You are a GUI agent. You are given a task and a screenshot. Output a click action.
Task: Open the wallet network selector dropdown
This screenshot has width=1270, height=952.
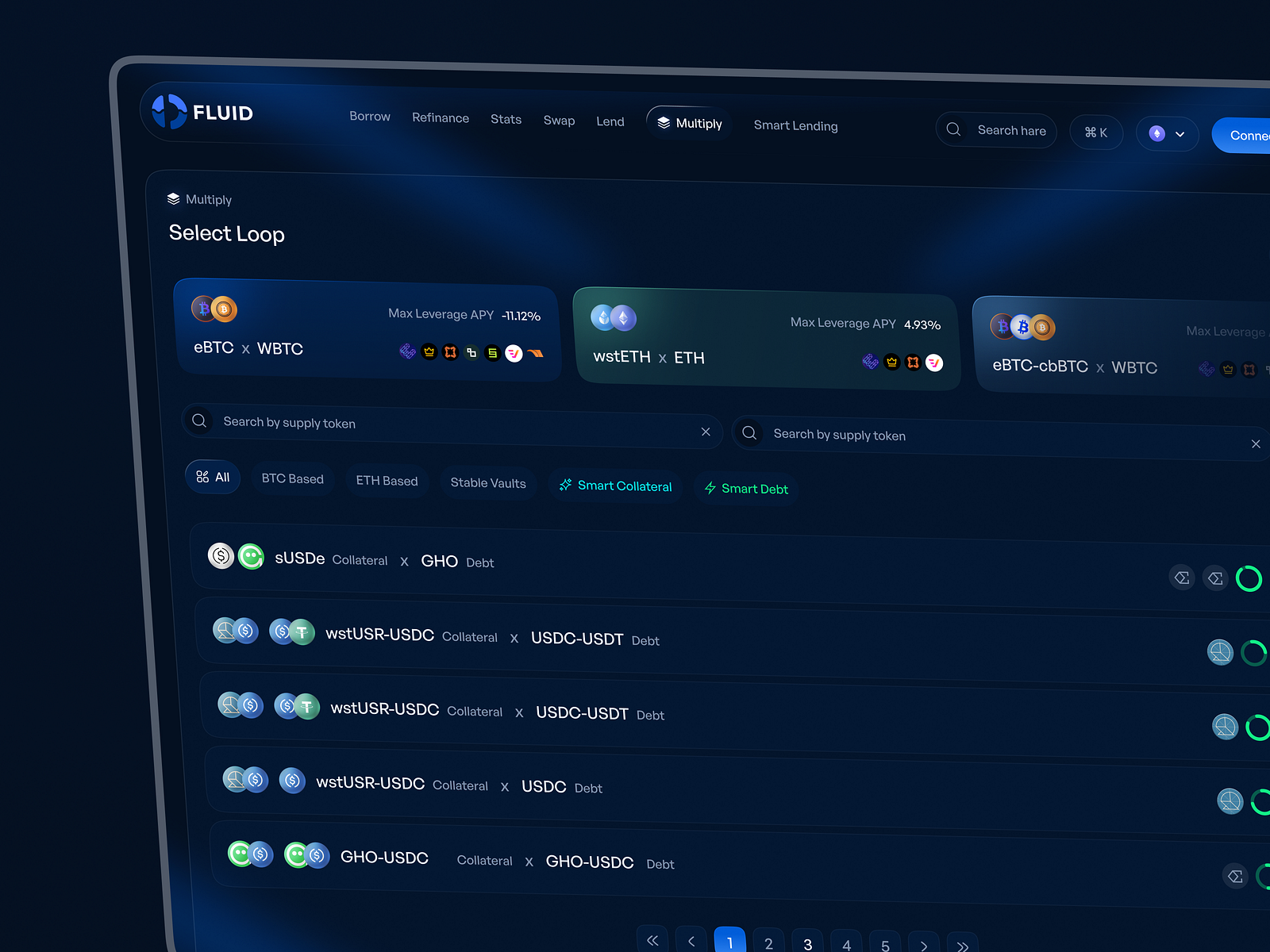[x=1167, y=134]
